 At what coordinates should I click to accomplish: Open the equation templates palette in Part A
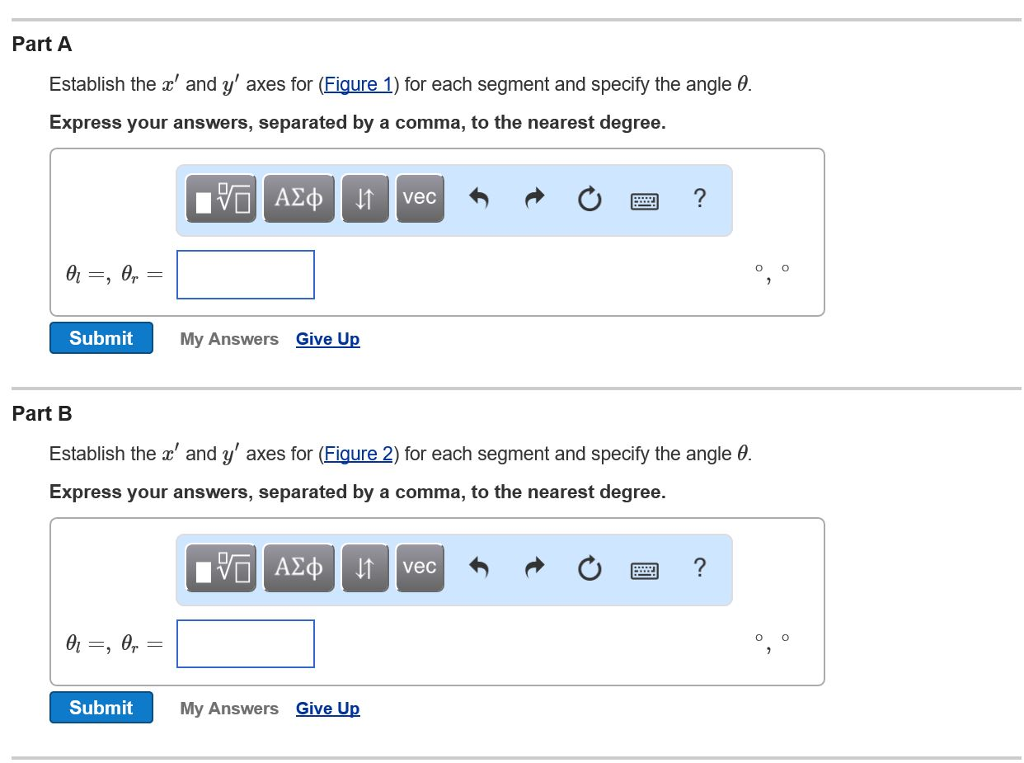[220, 198]
